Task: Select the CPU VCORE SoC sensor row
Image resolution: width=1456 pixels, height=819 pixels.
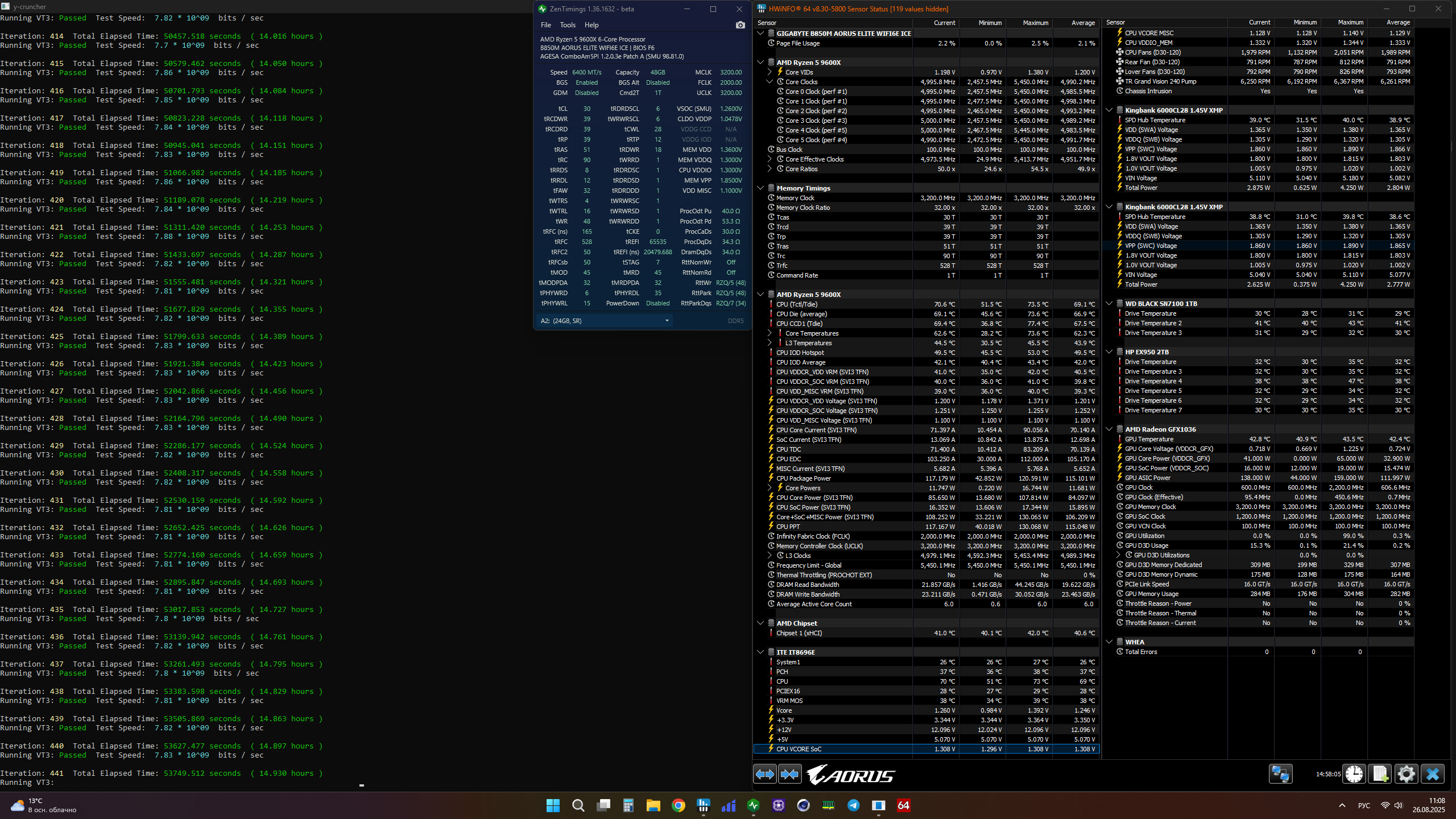Action: (x=799, y=749)
